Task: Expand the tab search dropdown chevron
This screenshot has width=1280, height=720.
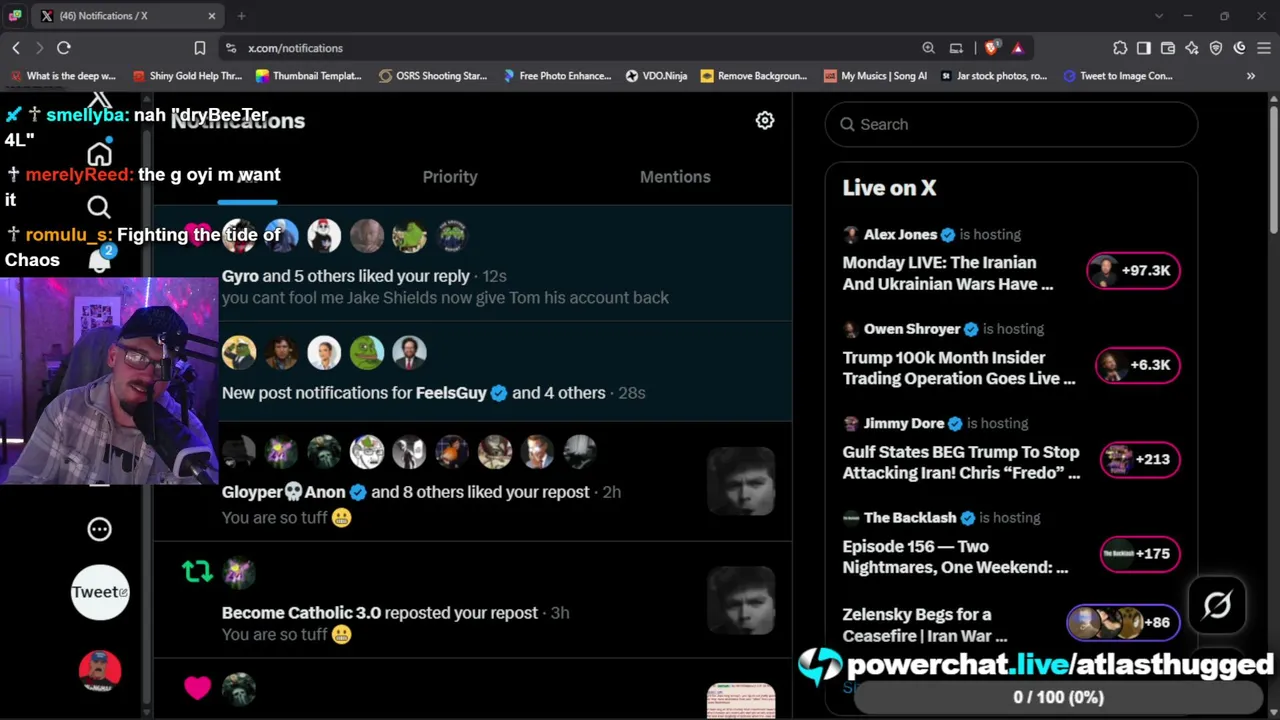Action: click(1159, 16)
